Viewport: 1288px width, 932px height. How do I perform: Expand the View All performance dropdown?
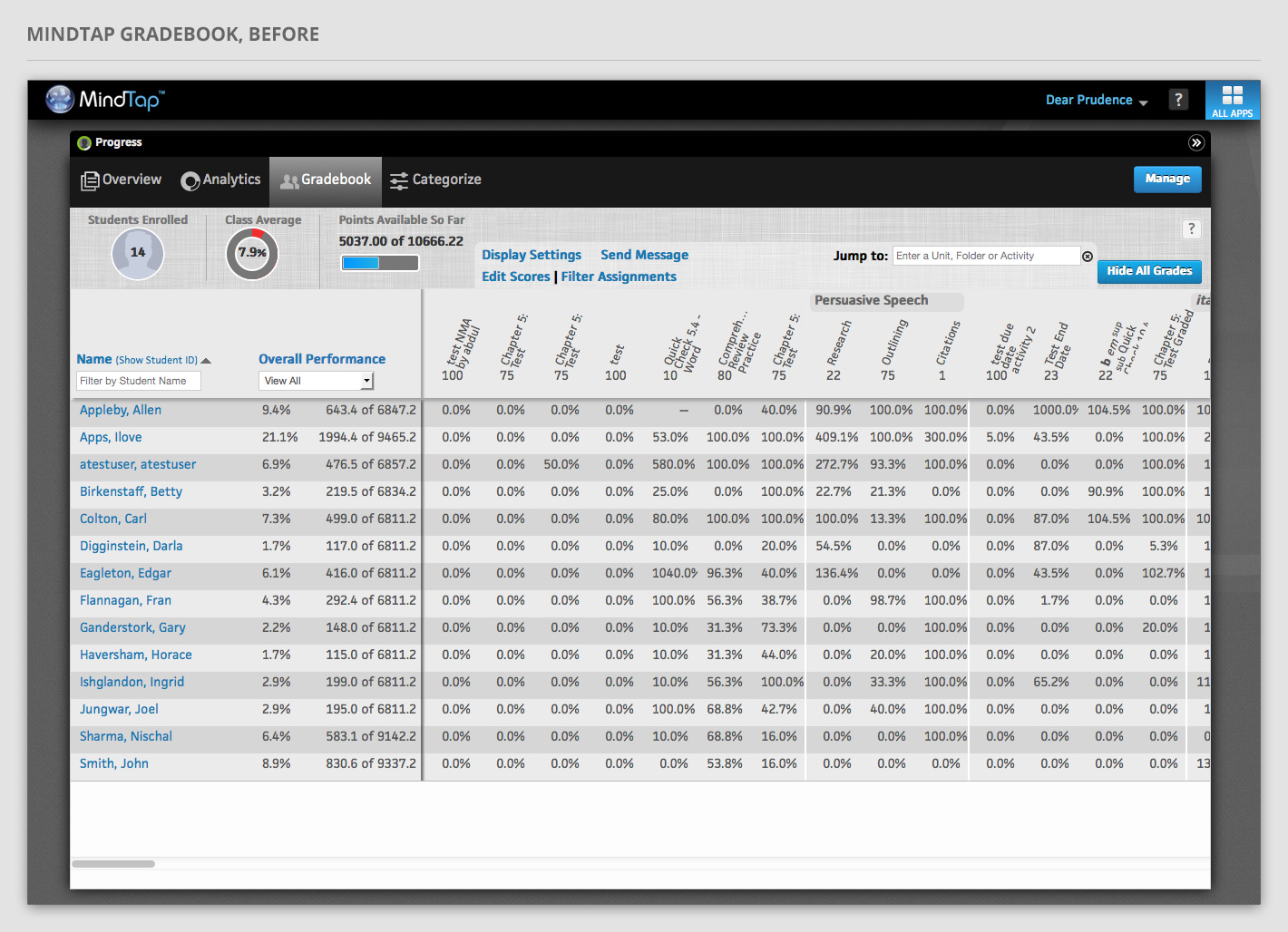coord(316,381)
